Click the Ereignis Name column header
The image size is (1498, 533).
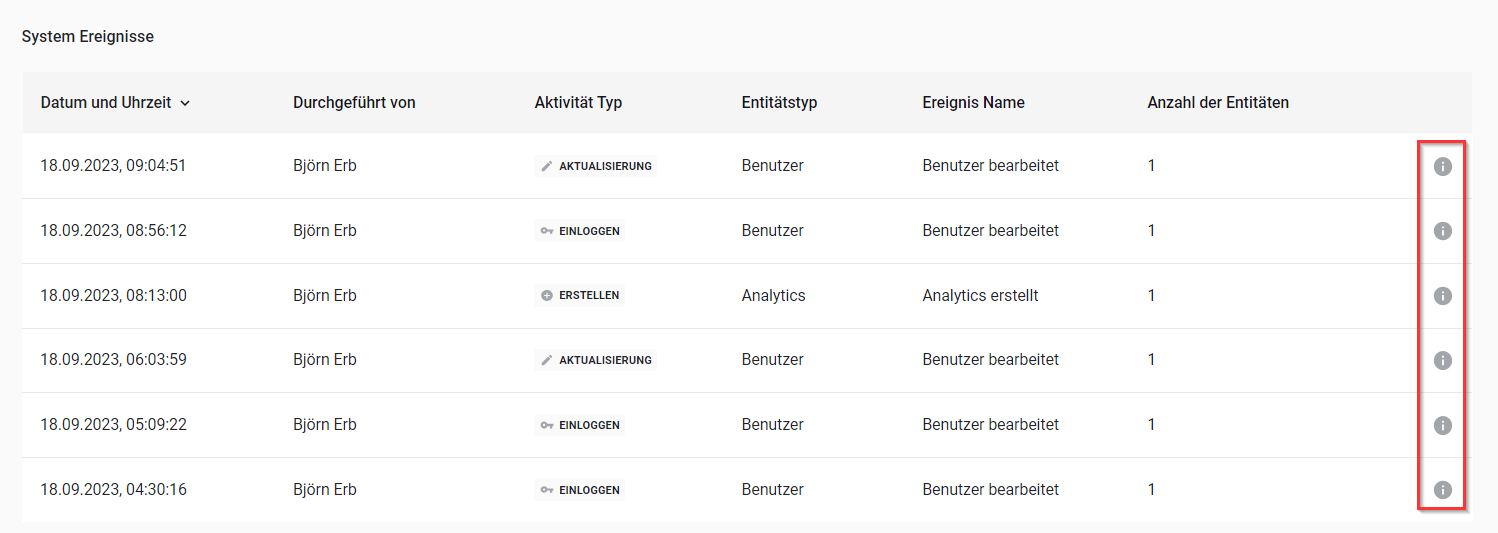(x=973, y=102)
